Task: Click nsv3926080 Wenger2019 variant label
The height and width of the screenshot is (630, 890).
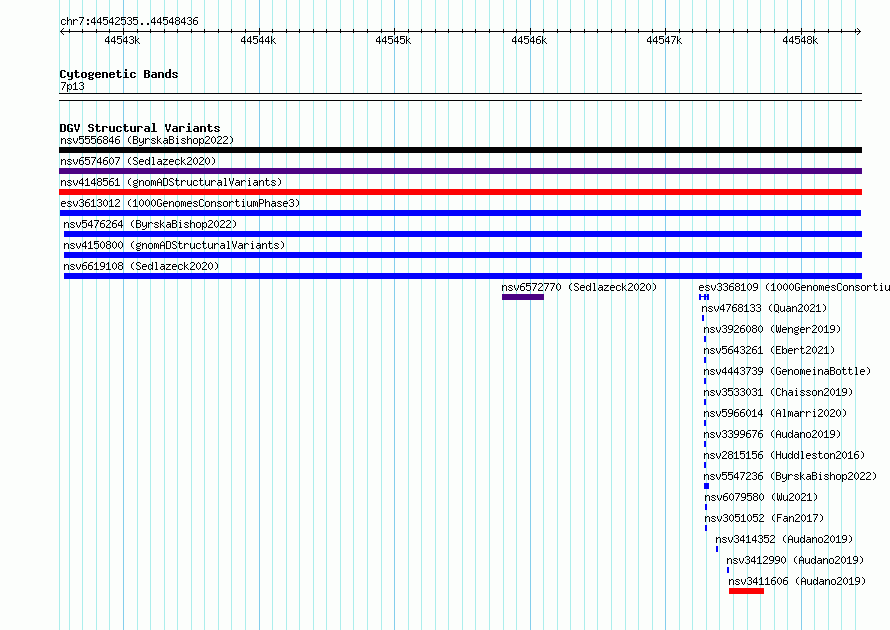Action: 772,329
